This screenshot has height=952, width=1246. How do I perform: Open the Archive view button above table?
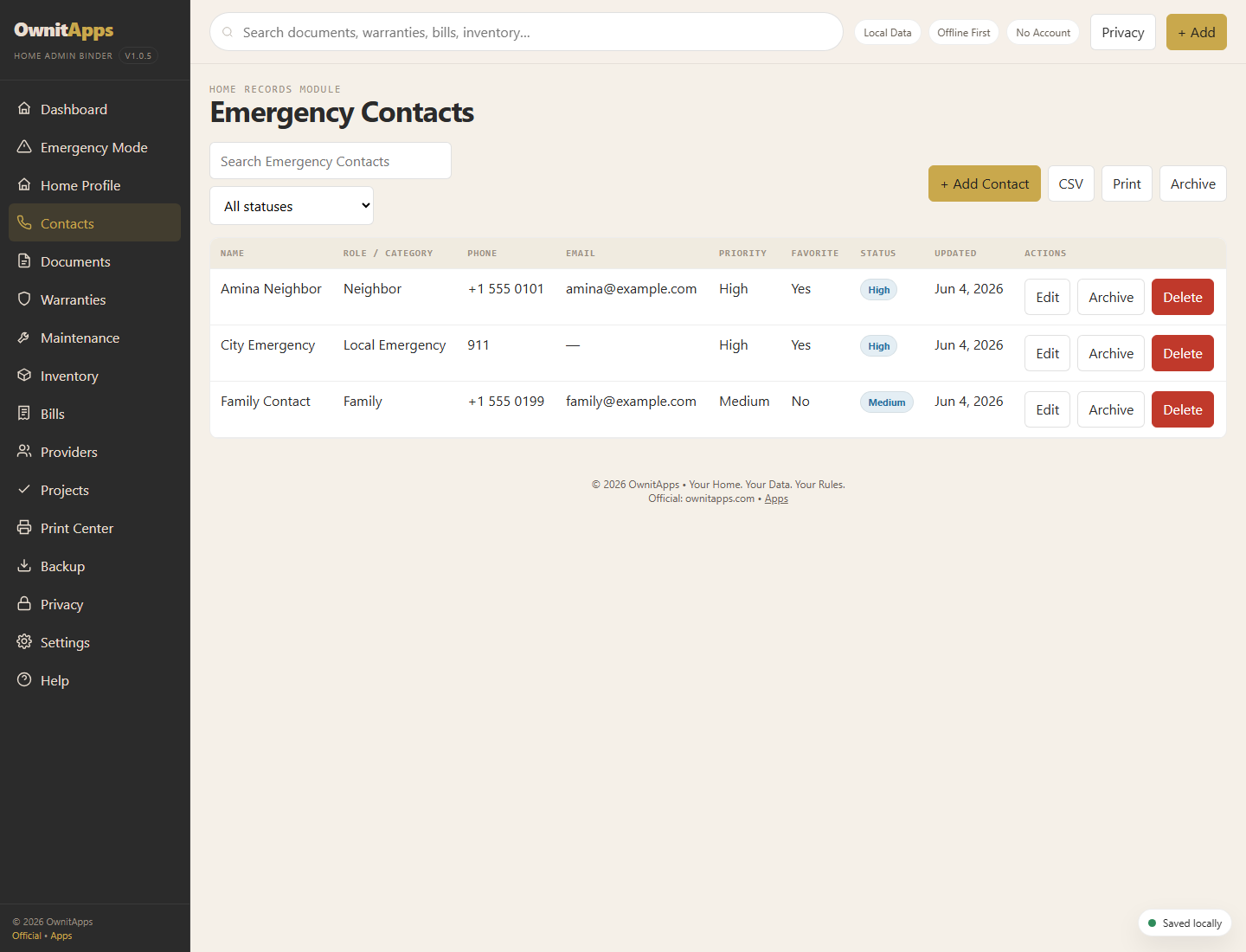(1193, 183)
